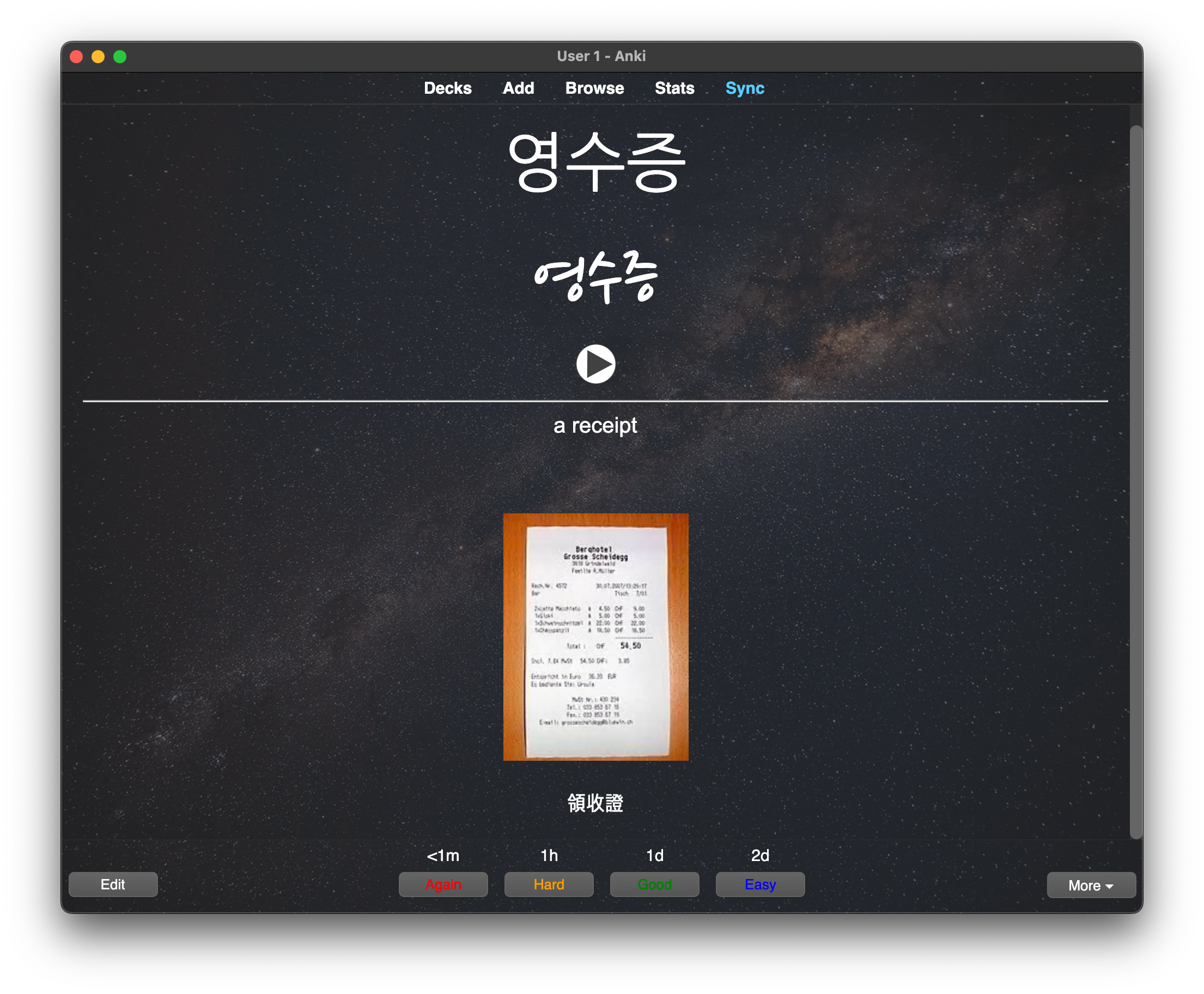Sync the collection

pyautogui.click(x=744, y=88)
